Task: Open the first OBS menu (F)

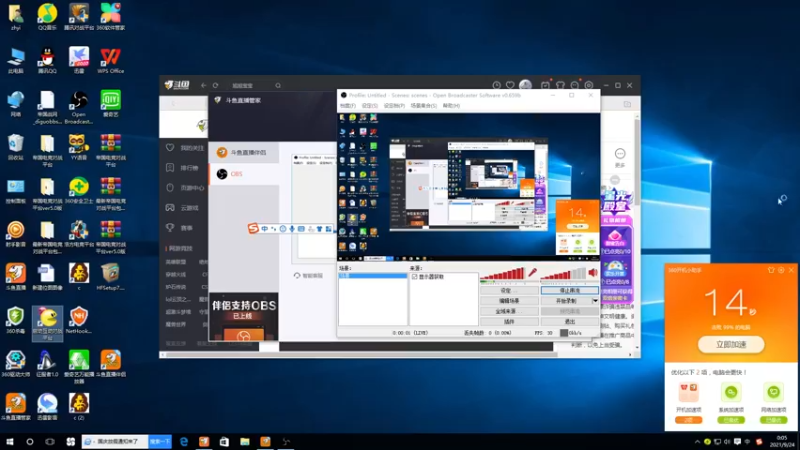Action: tap(347, 106)
